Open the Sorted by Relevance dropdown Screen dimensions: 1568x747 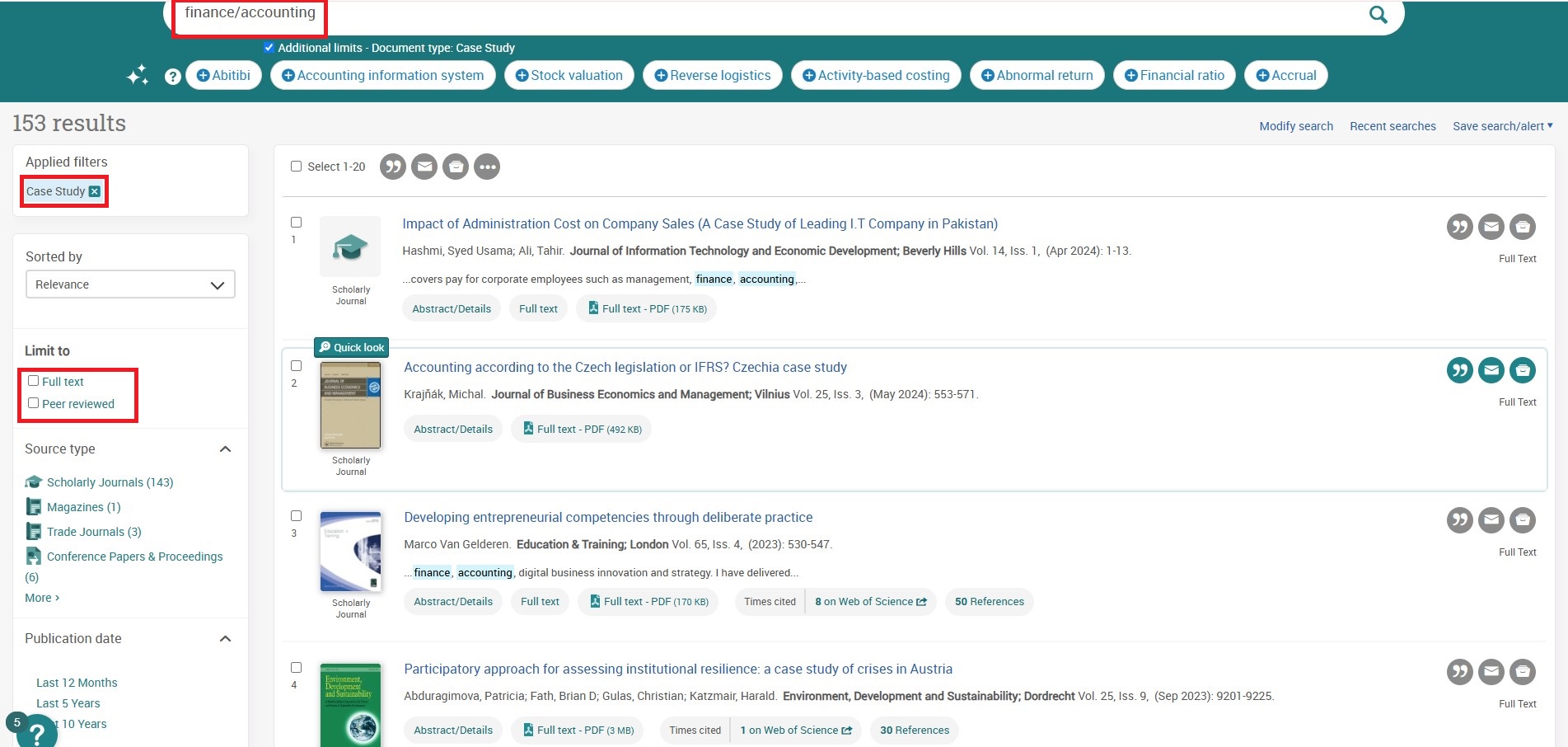point(130,284)
